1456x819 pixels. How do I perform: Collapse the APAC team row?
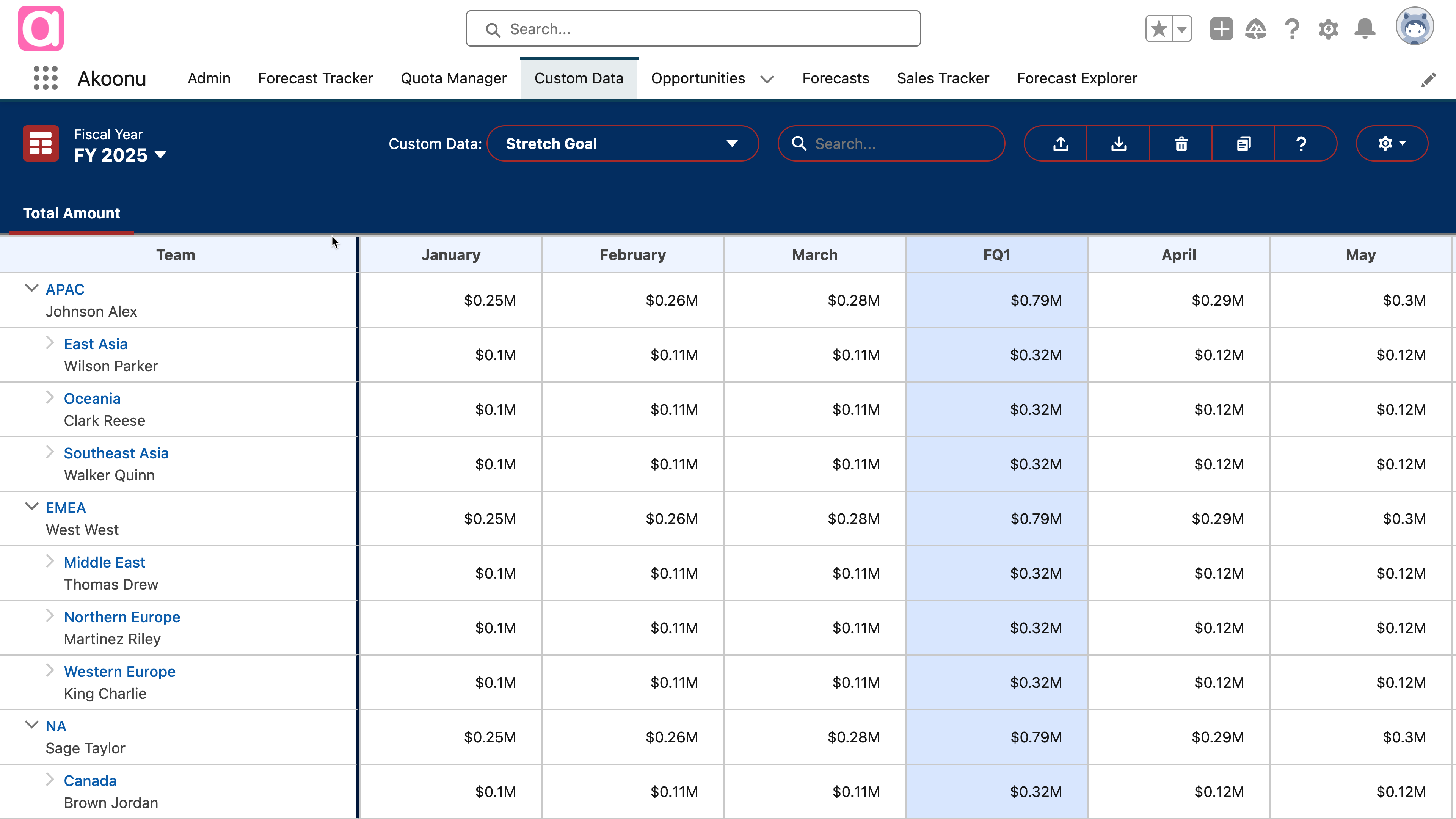click(x=31, y=288)
